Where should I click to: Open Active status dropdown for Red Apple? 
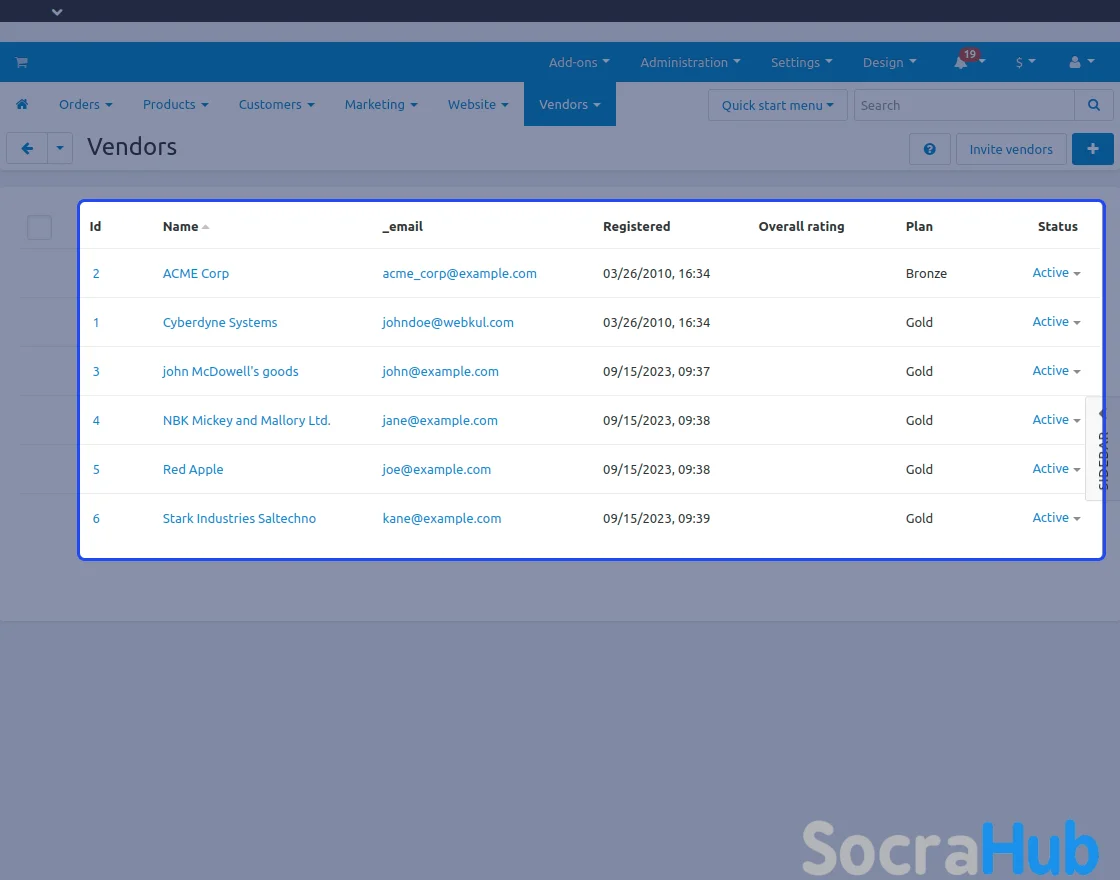click(x=1056, y=469)
